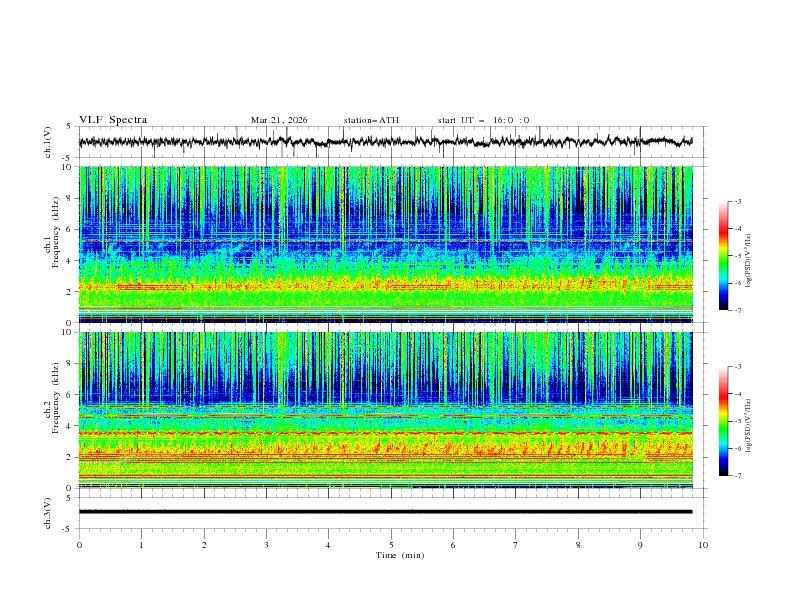Image resolution: width=792 pixels, height=612 pixels.
Task: Click the "station=ATH" header text
Action: click(x=371, y=120)
